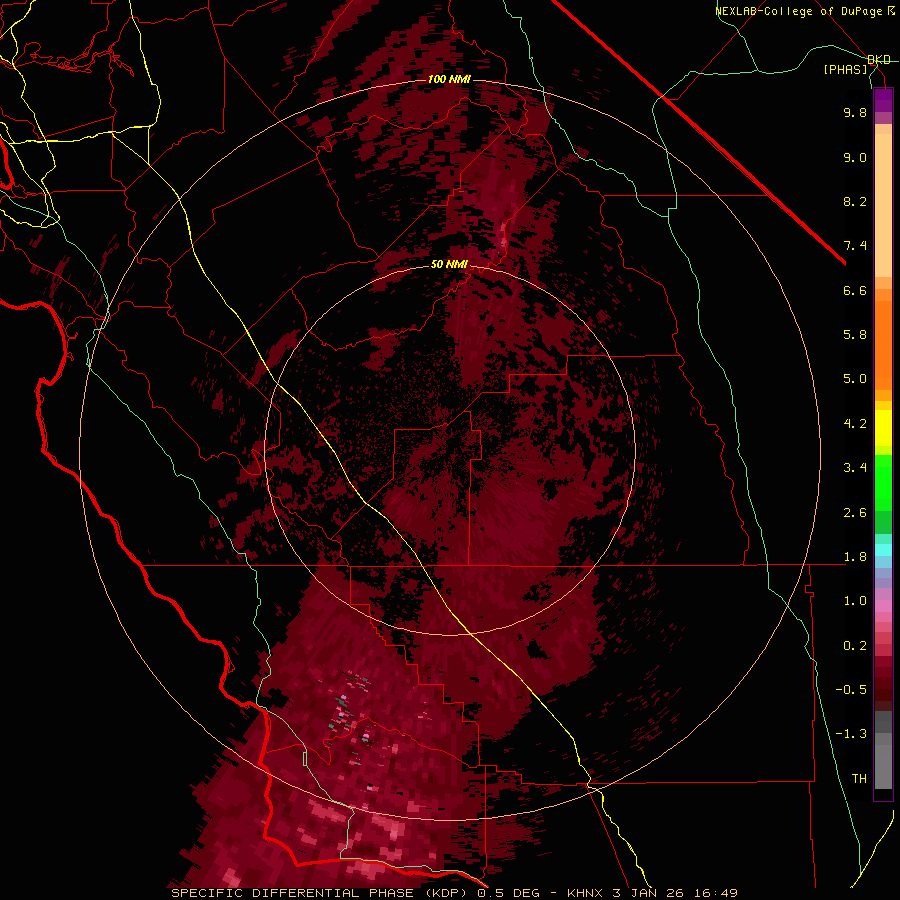900x900 pixels.
Task: Click the 3.4 value on the scale
Action: pos(855,468)
